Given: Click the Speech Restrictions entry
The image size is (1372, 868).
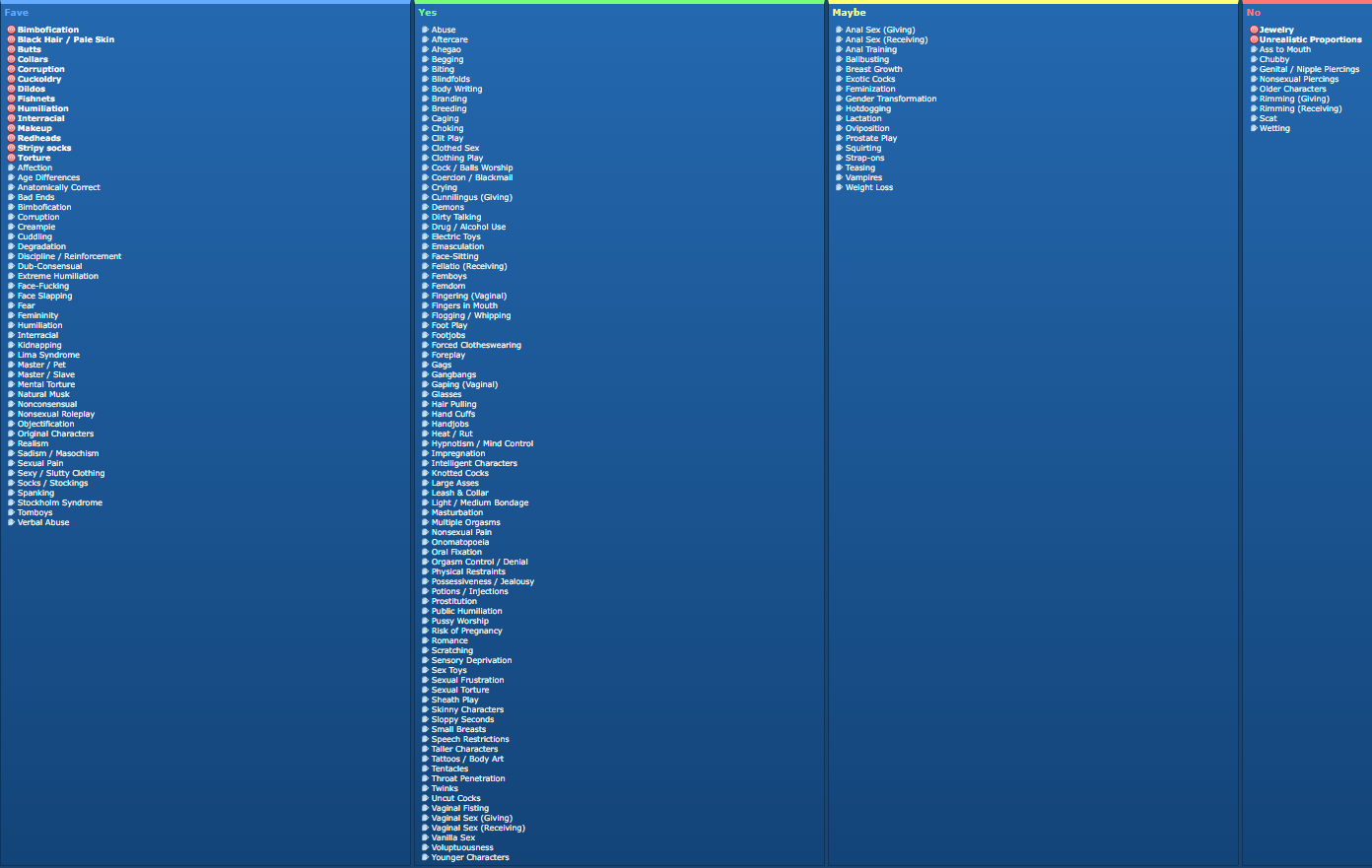Looking at the screenshot, I should [471, 739].
